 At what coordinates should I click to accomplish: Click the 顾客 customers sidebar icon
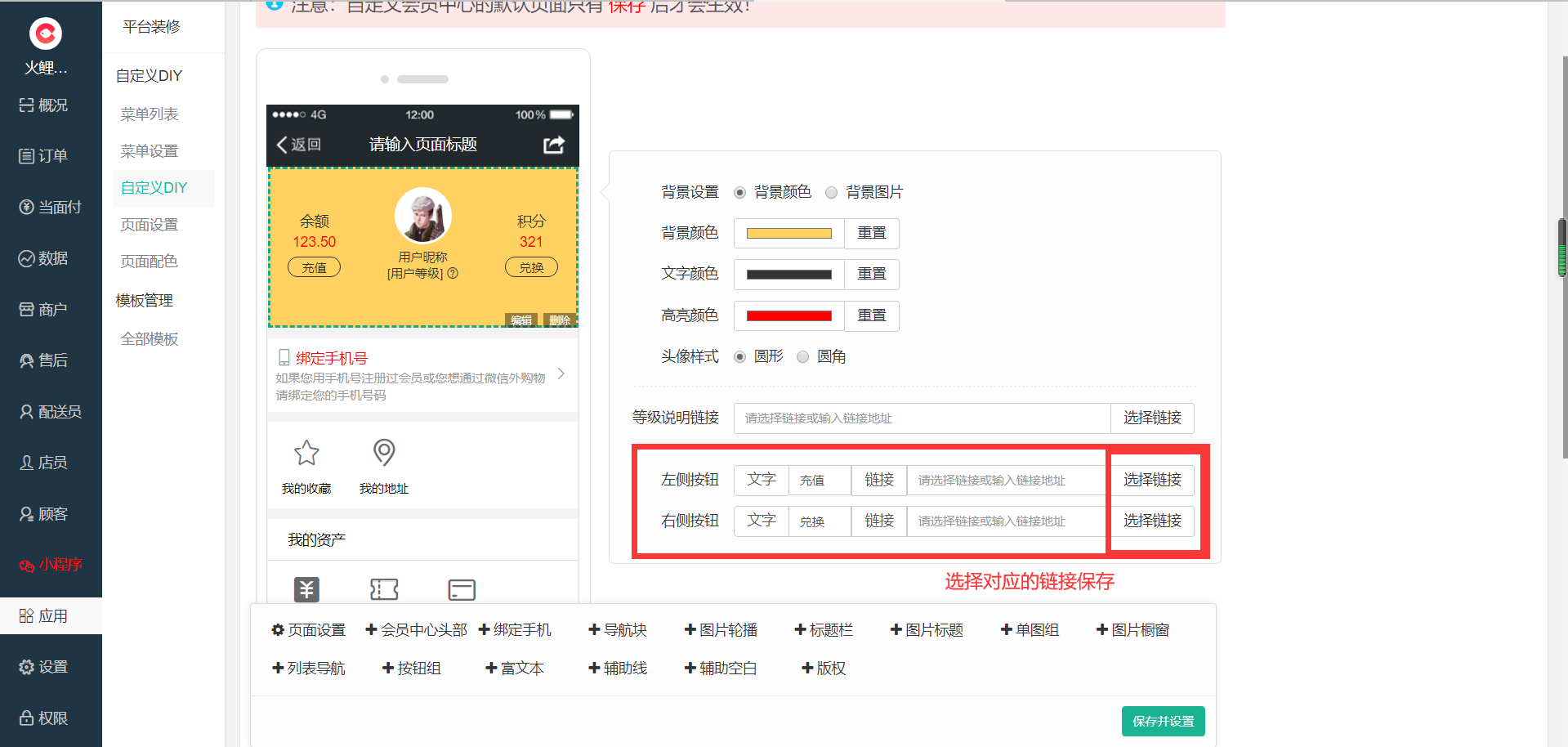pos(27,514)
